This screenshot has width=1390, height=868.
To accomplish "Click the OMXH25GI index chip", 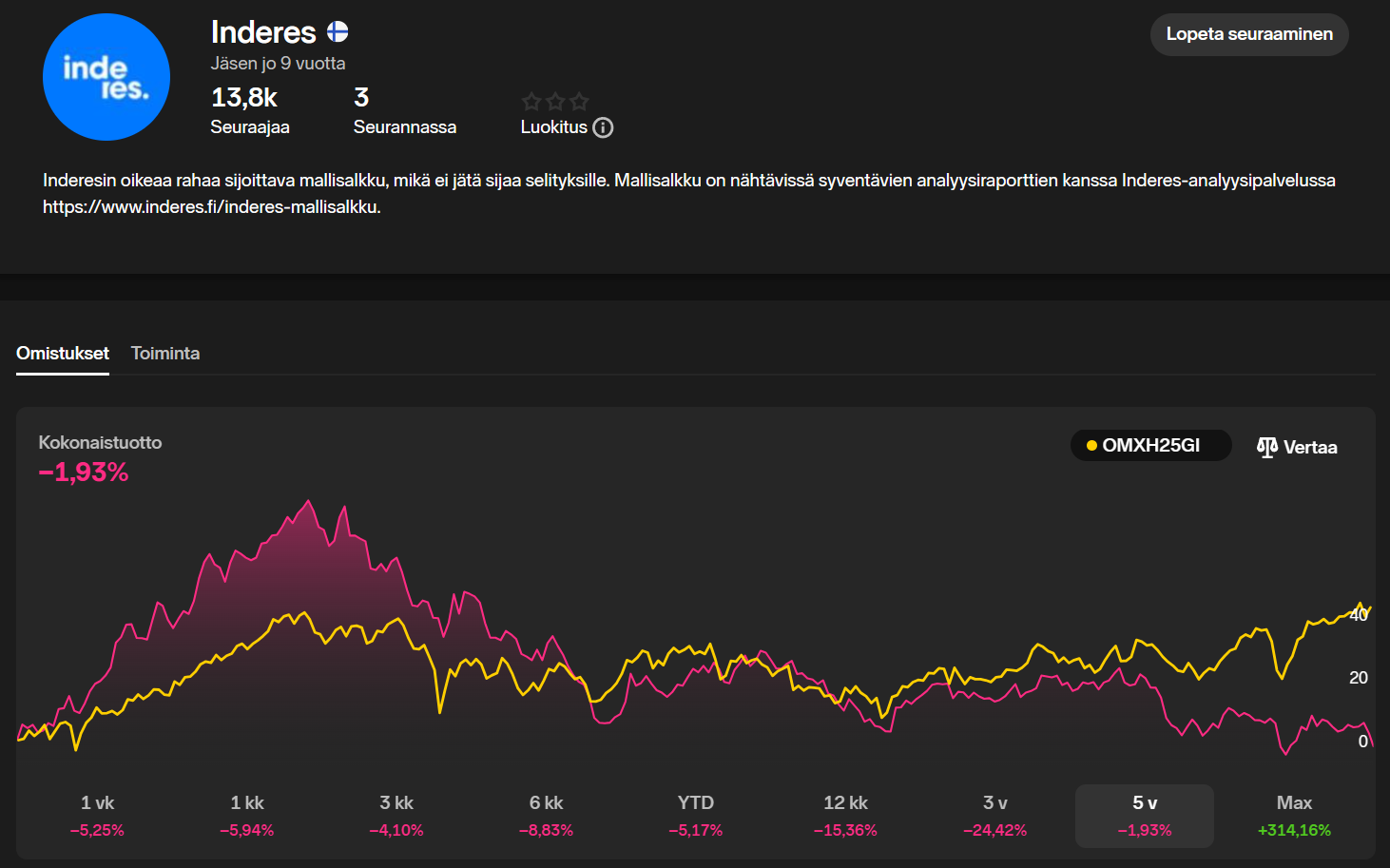I will pos(1150,445).
